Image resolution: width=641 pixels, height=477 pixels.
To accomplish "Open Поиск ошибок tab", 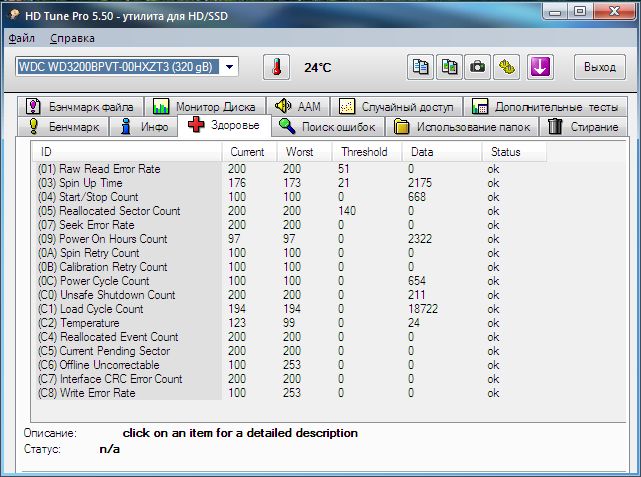I will (x=328, y=127).
